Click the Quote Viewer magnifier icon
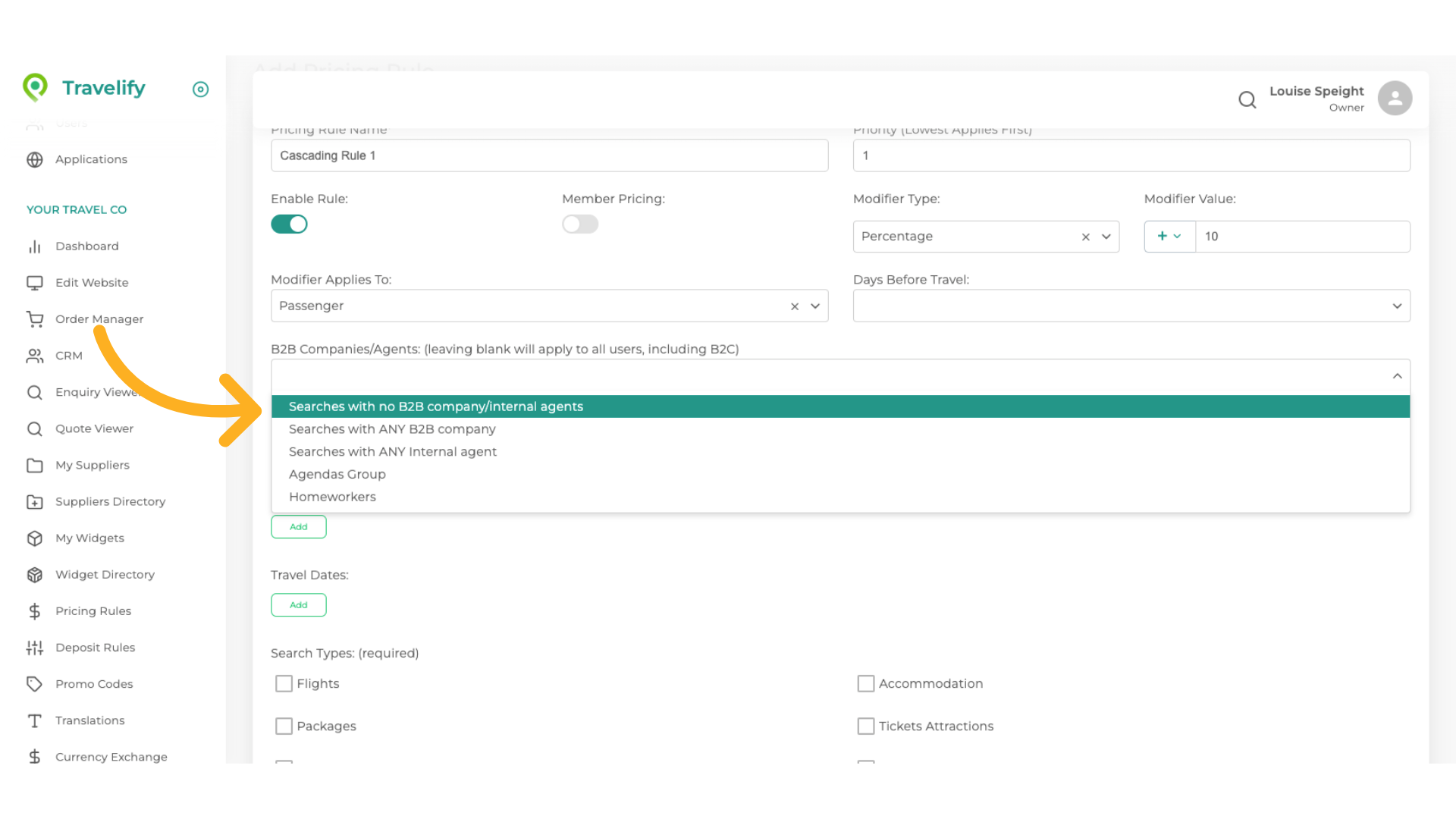This screenshot has height=819, width=1456. pyautogui.click(x=35, y=428)
